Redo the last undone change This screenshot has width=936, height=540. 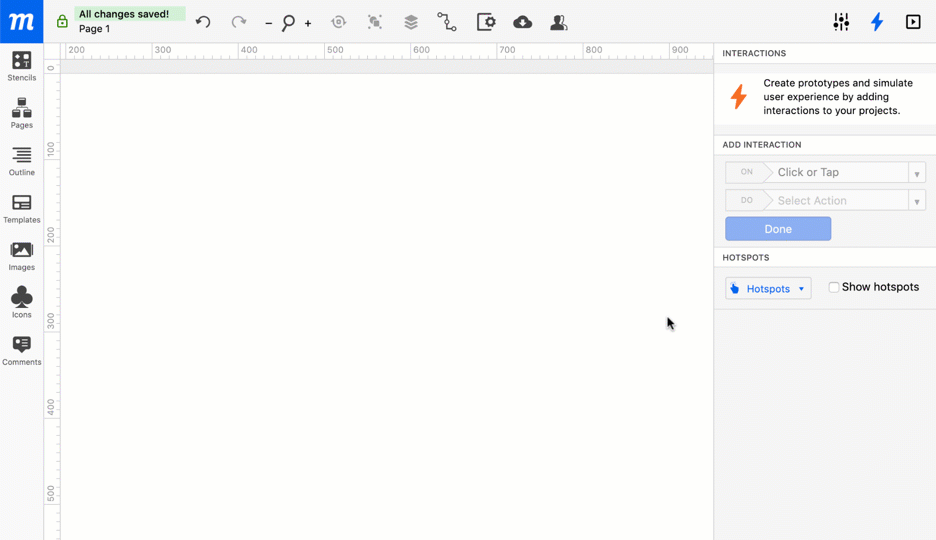coord(239,22)
